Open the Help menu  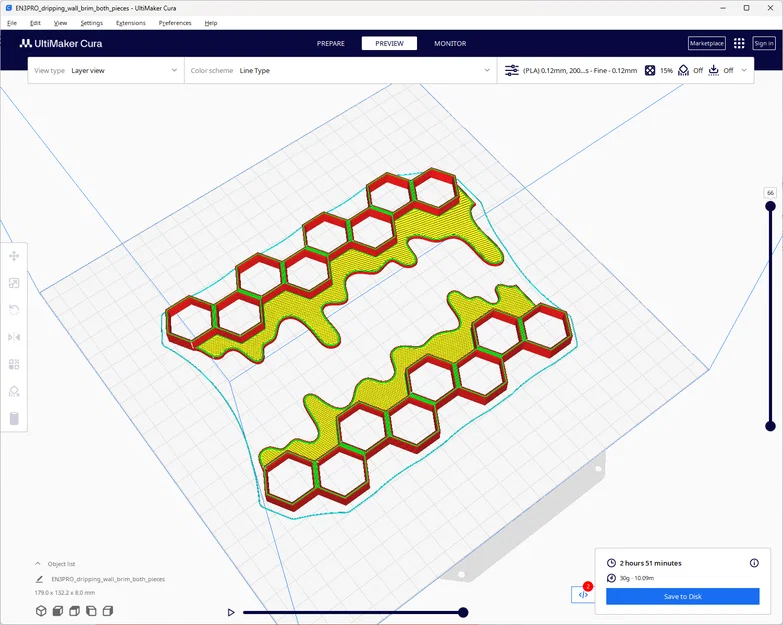point(211,23)
